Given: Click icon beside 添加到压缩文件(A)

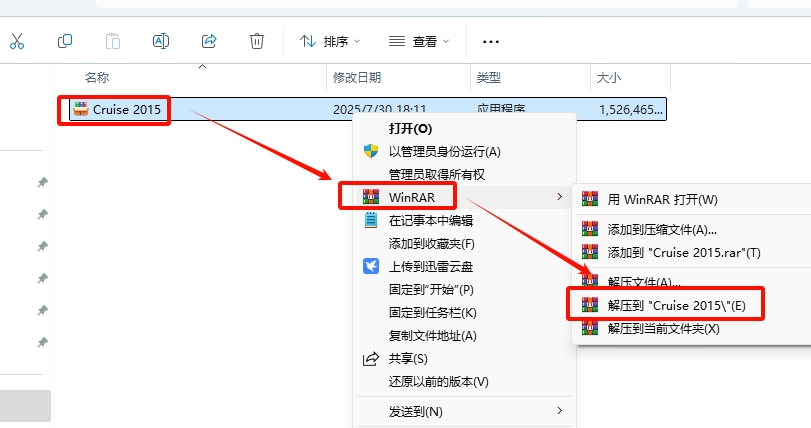Looking at the screenshot, I should [590, 229].
